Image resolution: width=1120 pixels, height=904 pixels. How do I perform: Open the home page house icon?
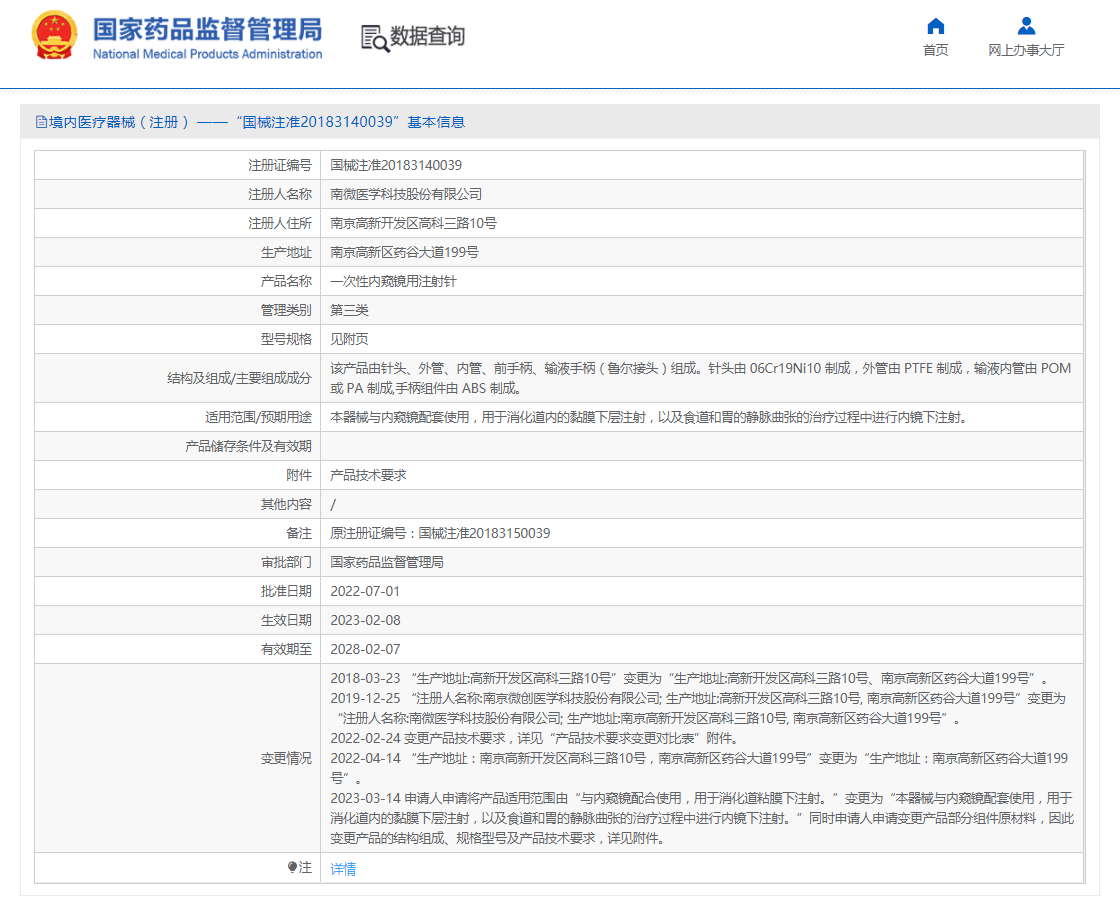click(x=935, y=26)
